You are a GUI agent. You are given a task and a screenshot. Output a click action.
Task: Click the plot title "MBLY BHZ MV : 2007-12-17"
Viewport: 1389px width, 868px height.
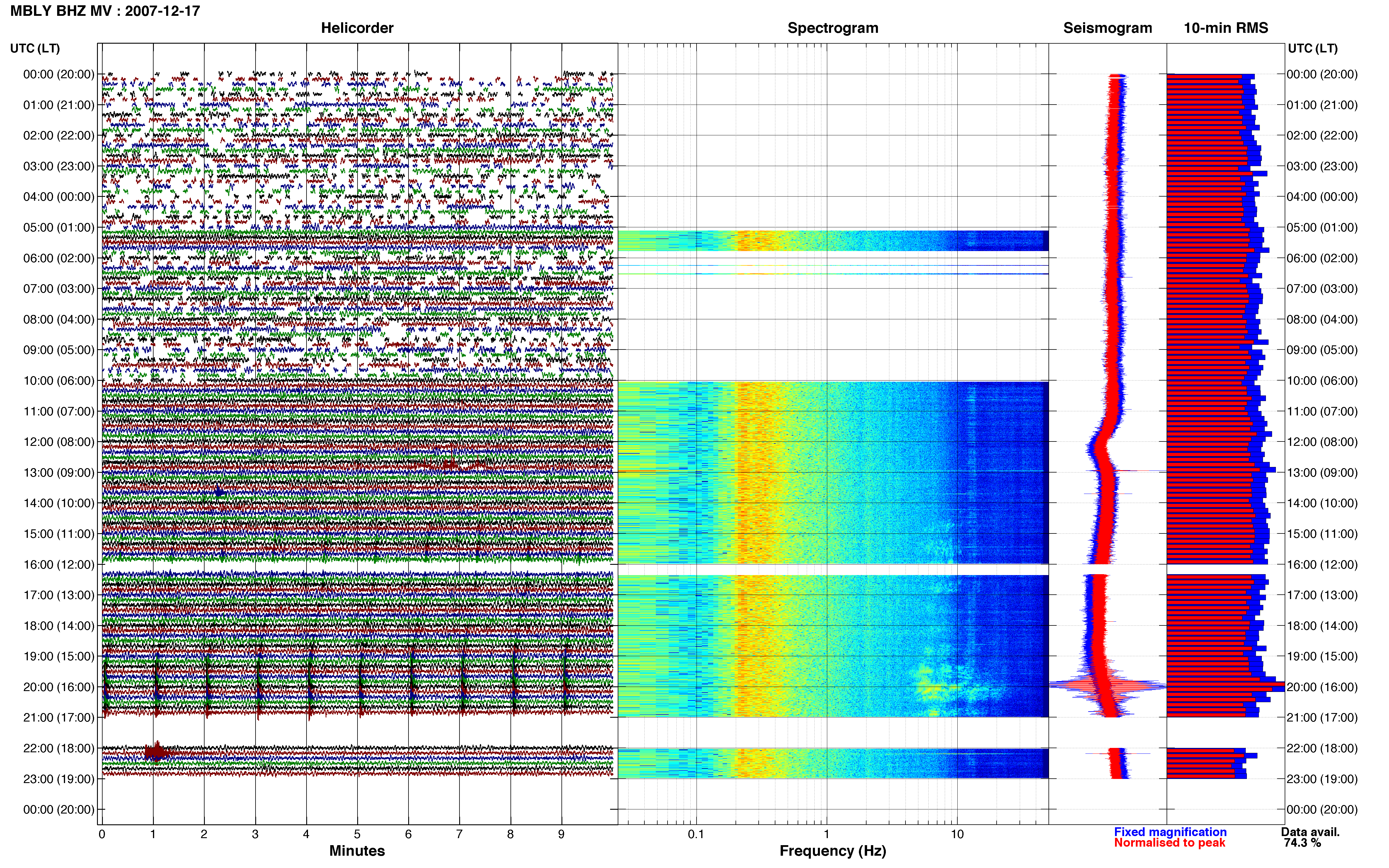click(105, 11)
